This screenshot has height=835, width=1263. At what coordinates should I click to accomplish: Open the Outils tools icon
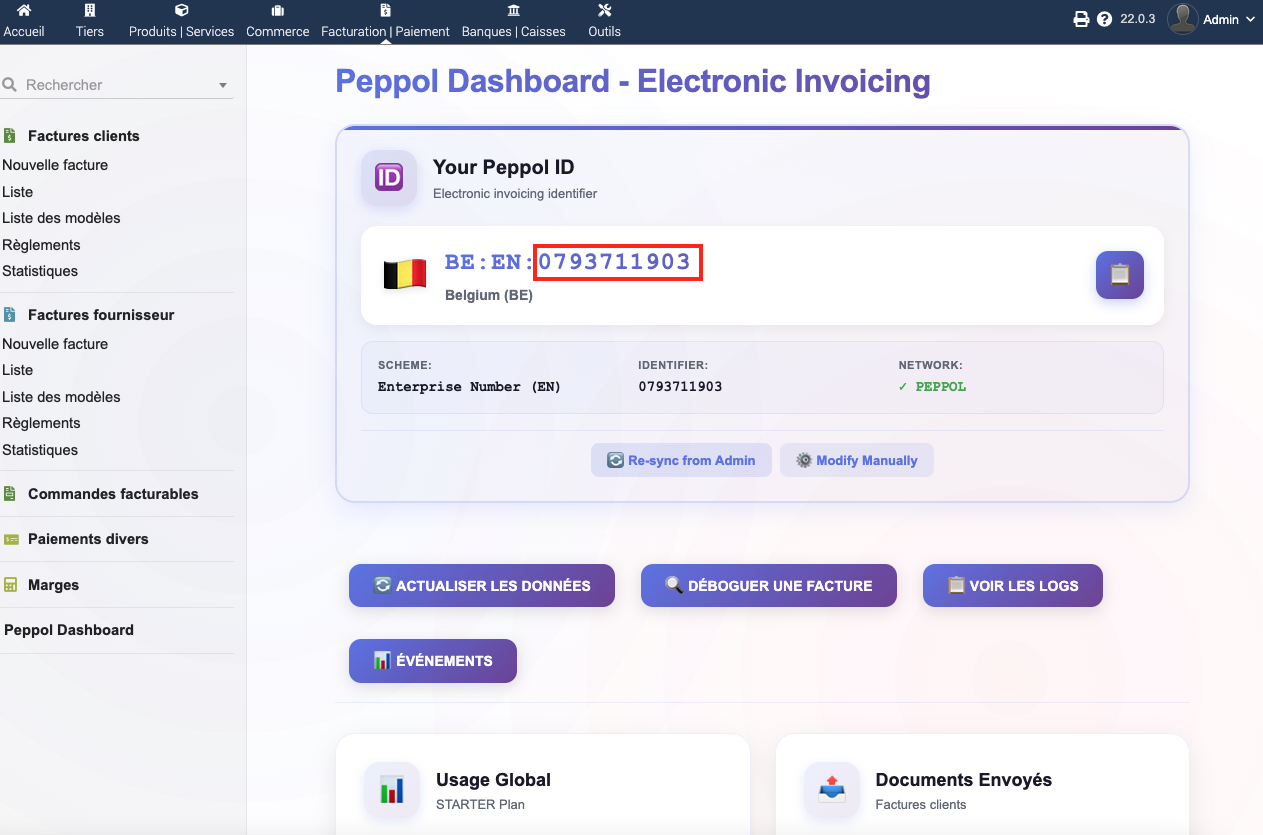pos(604,11)
